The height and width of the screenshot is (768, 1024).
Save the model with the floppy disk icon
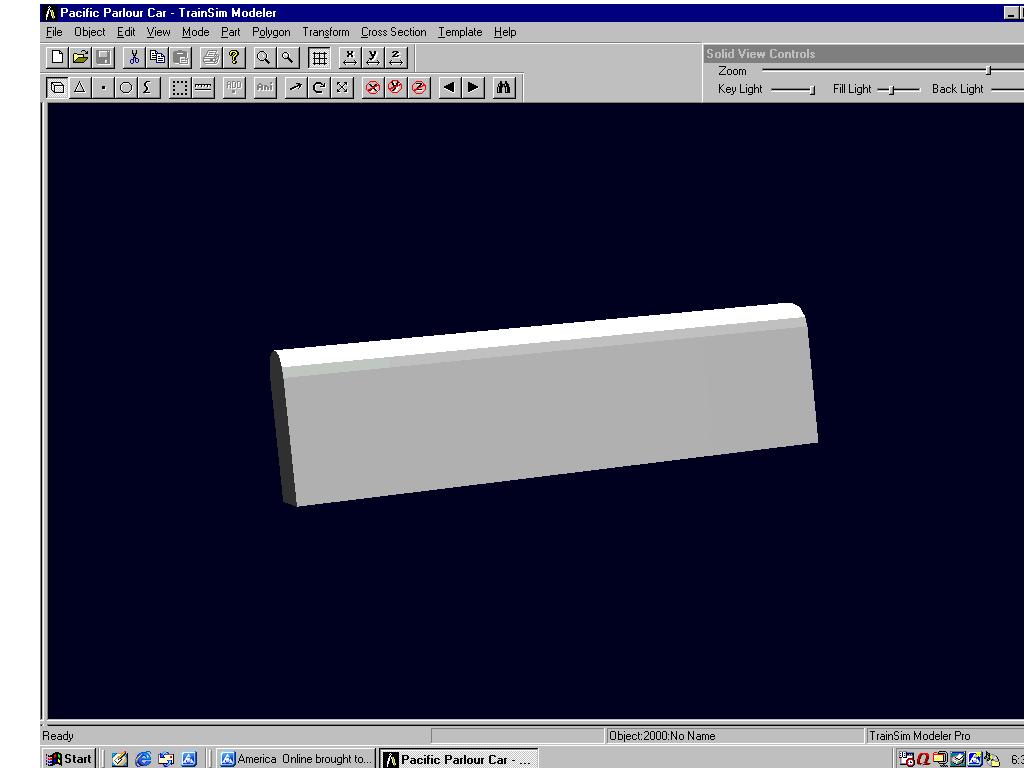click(103, 57)
